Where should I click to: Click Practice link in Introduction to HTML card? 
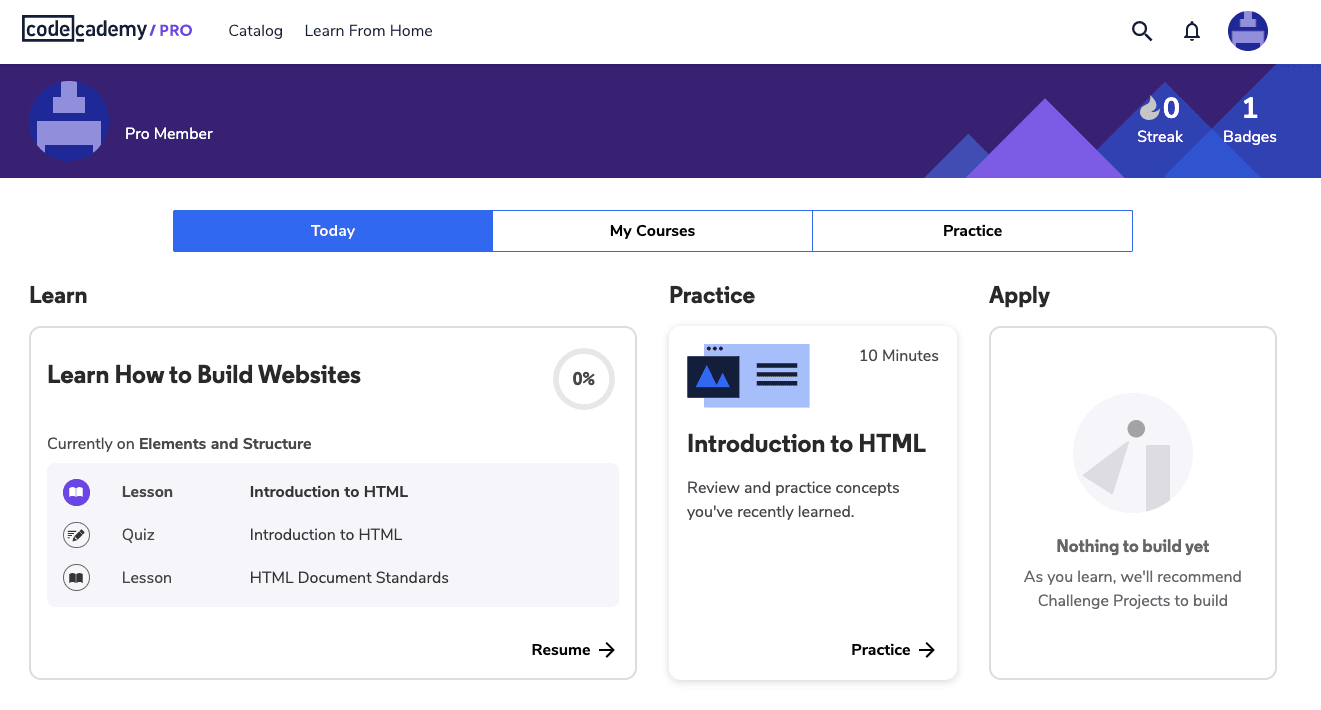coord(893,650)
